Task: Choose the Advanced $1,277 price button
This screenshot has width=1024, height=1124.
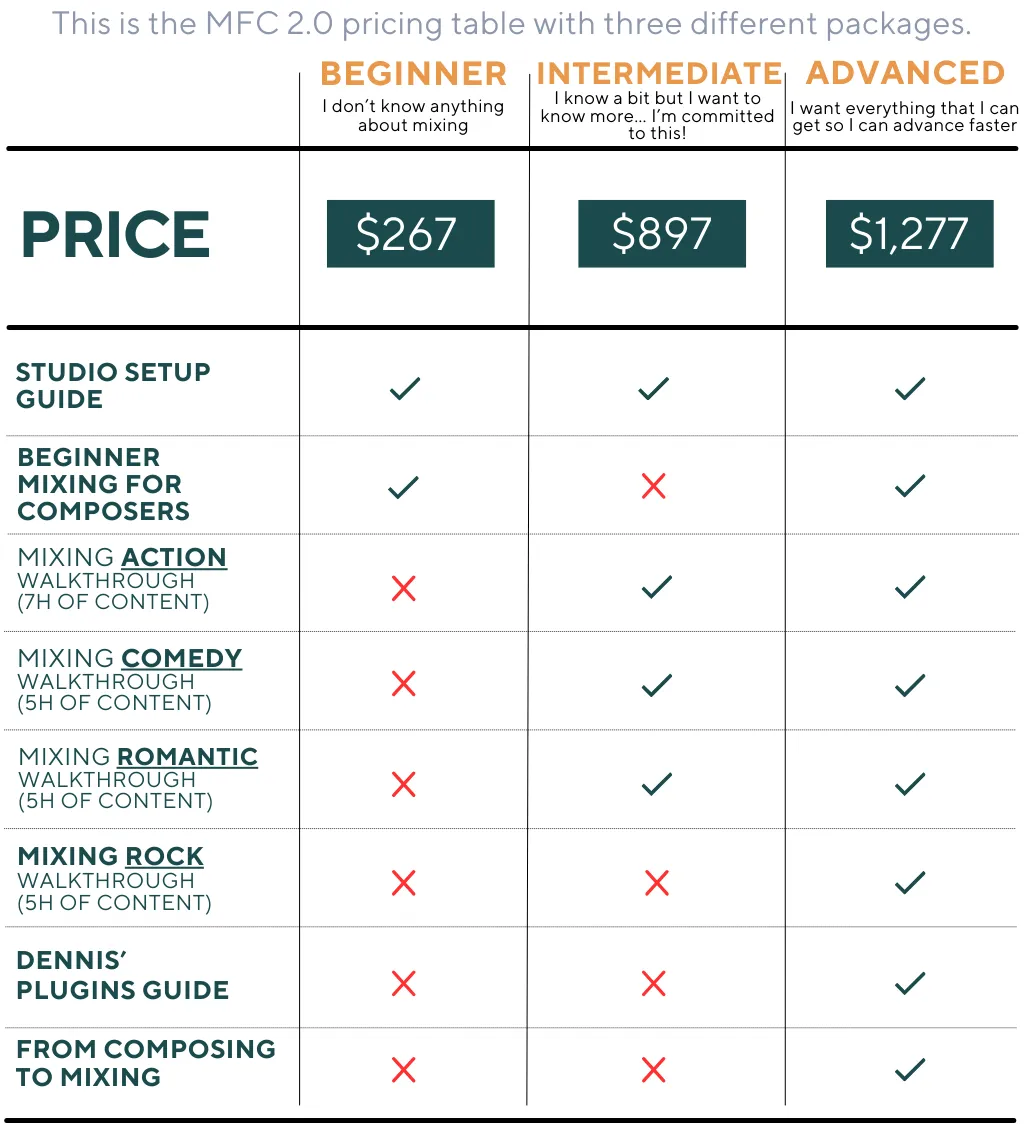Action: 910,234
